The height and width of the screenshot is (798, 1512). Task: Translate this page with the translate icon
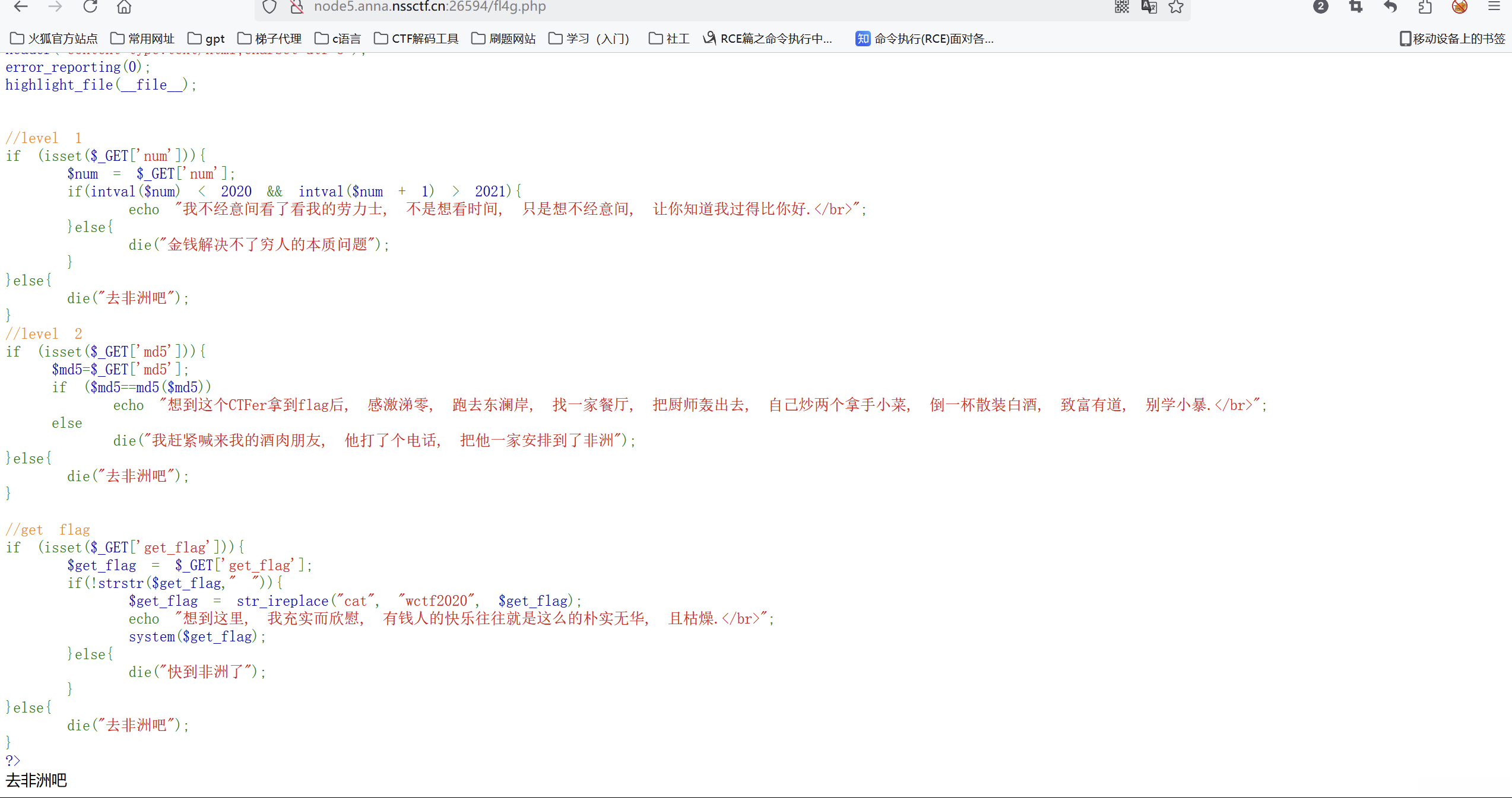pos(1149,7)
